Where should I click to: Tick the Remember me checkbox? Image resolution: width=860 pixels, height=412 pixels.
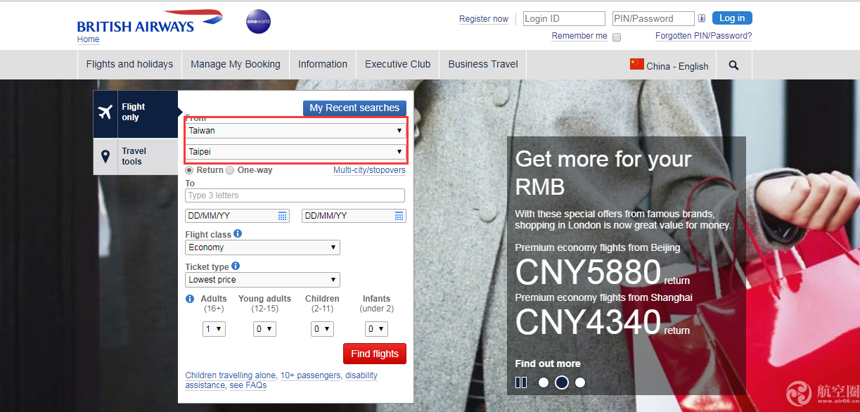[616, 37]
